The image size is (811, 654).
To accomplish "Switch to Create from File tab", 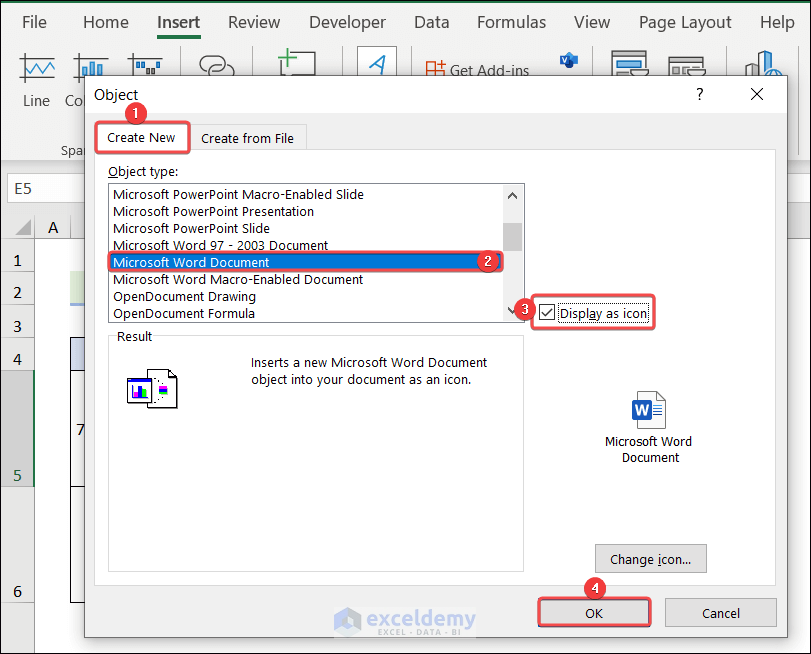I will [247, 138].
